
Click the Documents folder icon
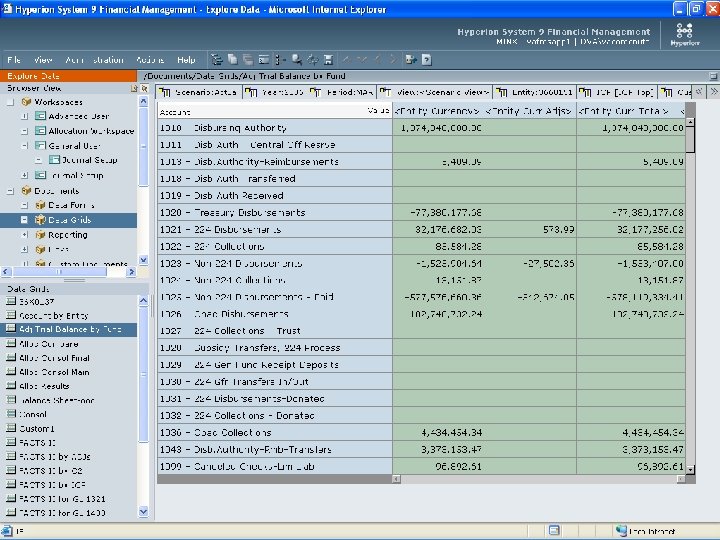26,191
